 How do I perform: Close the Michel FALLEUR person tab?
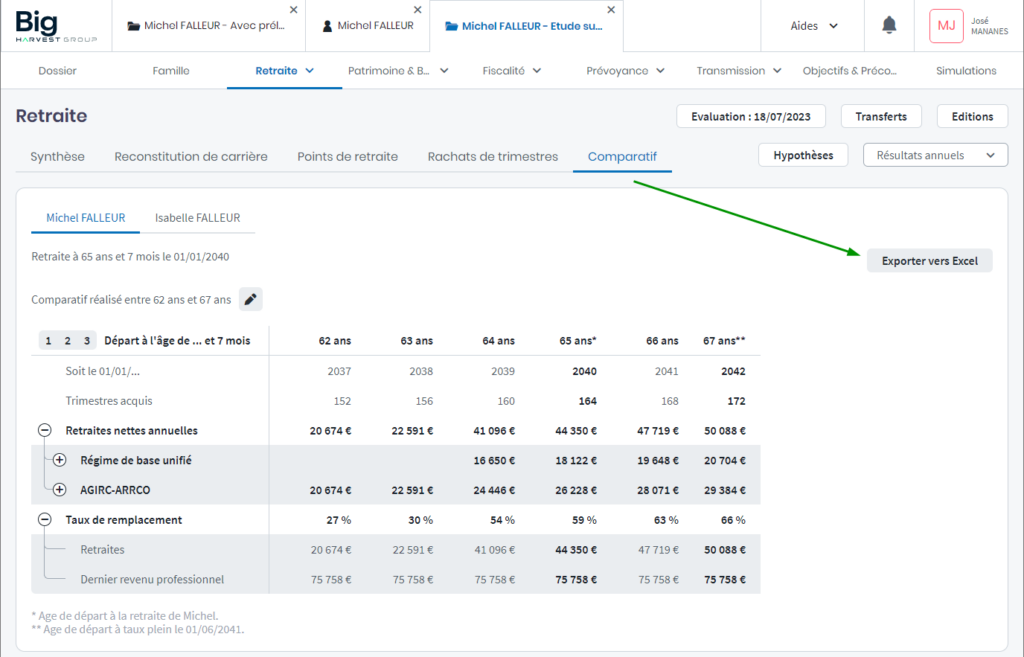pyautogui.click(x=418, y=9)
